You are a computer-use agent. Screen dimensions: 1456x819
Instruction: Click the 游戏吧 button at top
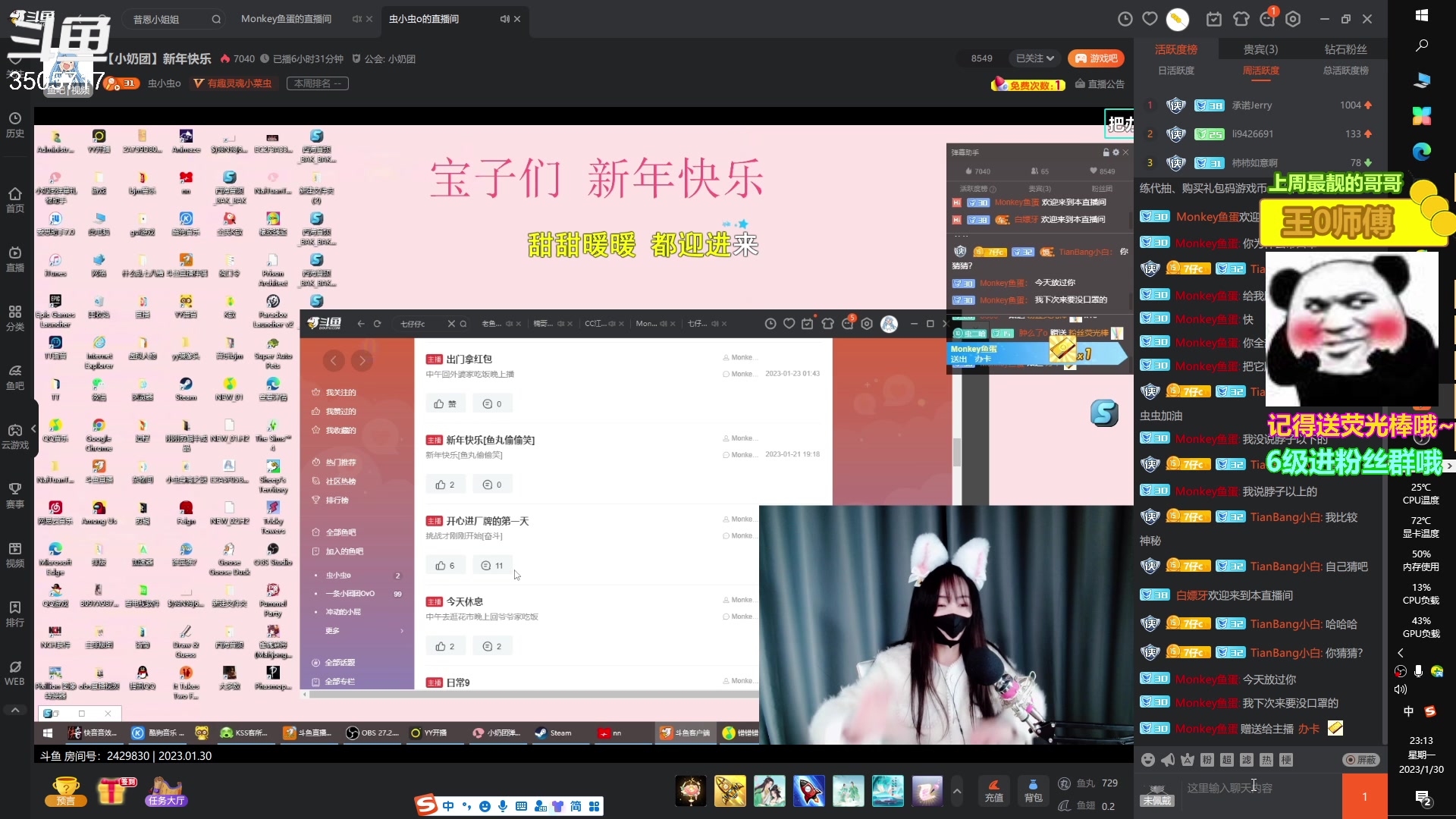tap(1095, 58)
